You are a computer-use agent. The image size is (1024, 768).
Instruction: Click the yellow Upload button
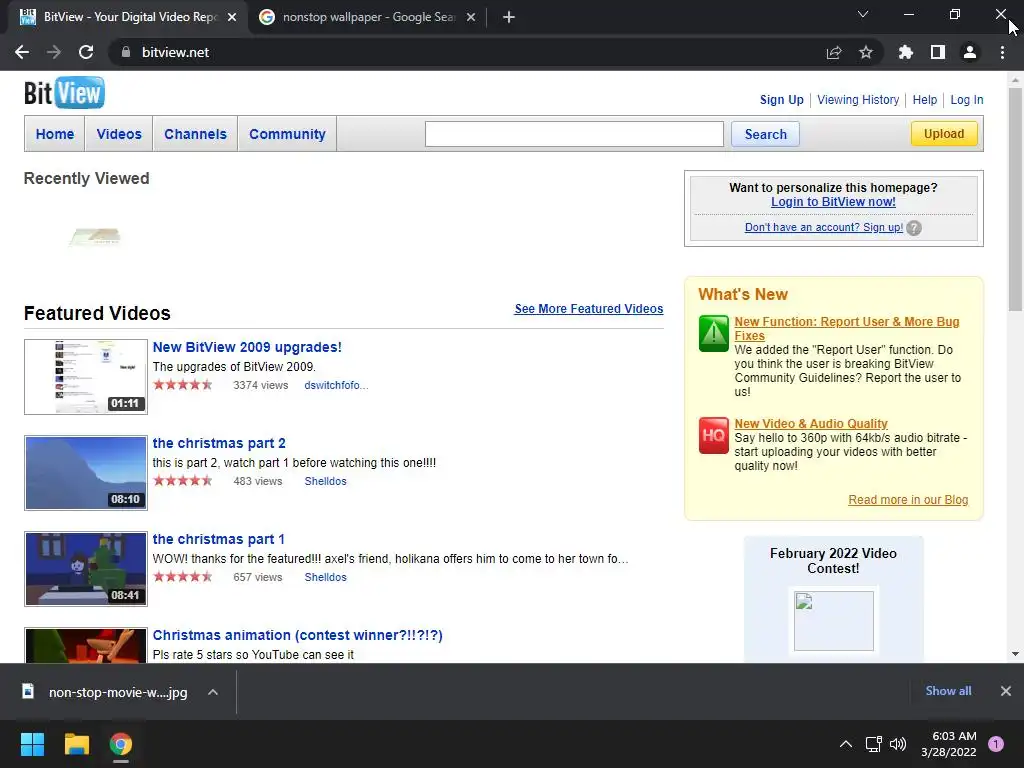[x=944, y=133]
